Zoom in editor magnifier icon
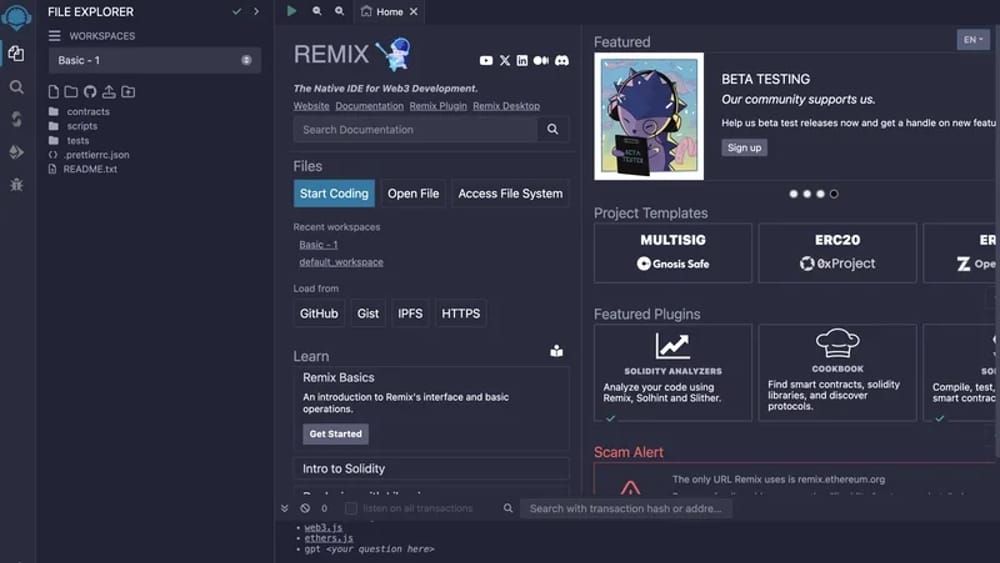The width and height of the screenshot is (1000, 563). pos(339,11)
